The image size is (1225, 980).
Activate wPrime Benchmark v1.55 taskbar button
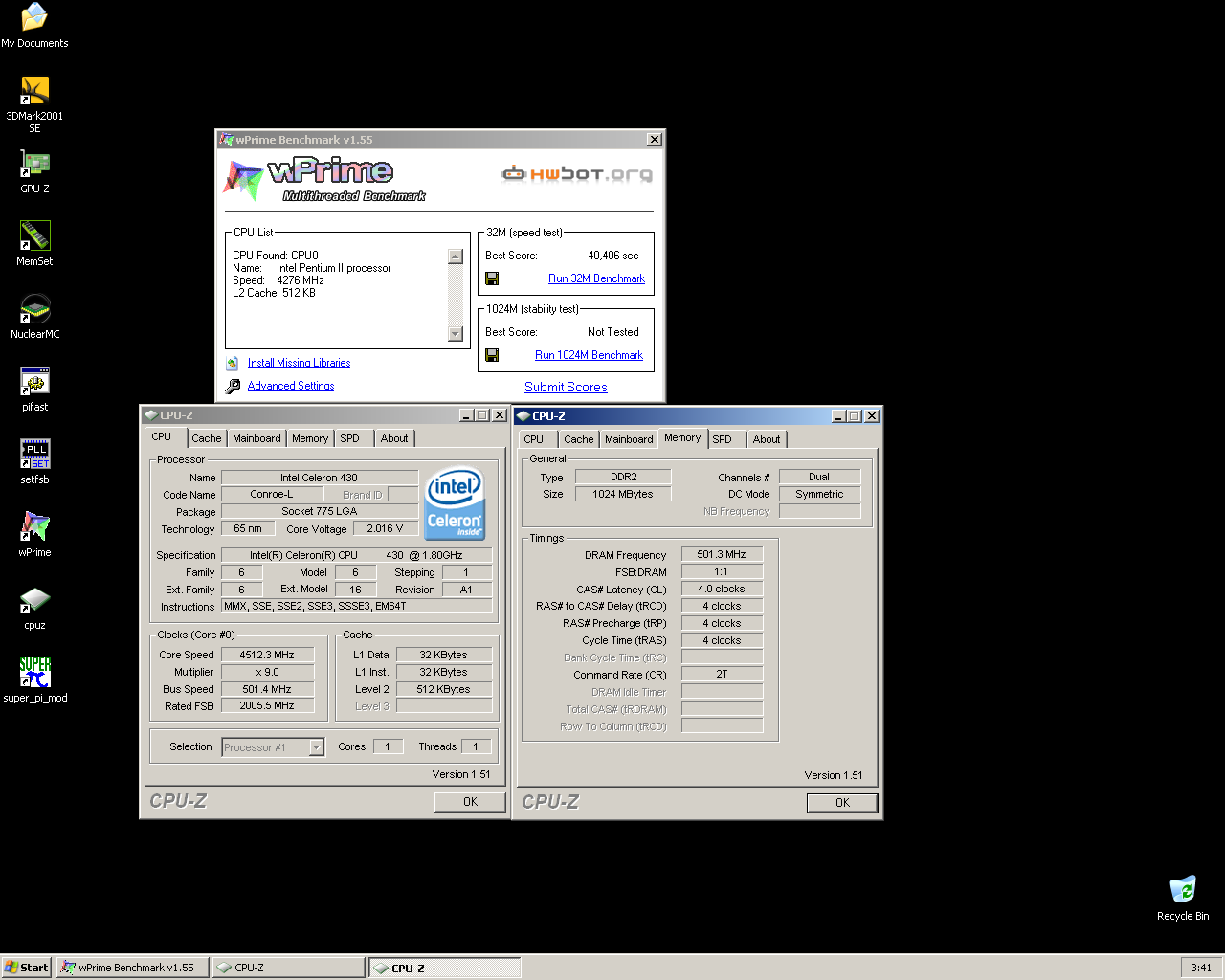[132, 968]
